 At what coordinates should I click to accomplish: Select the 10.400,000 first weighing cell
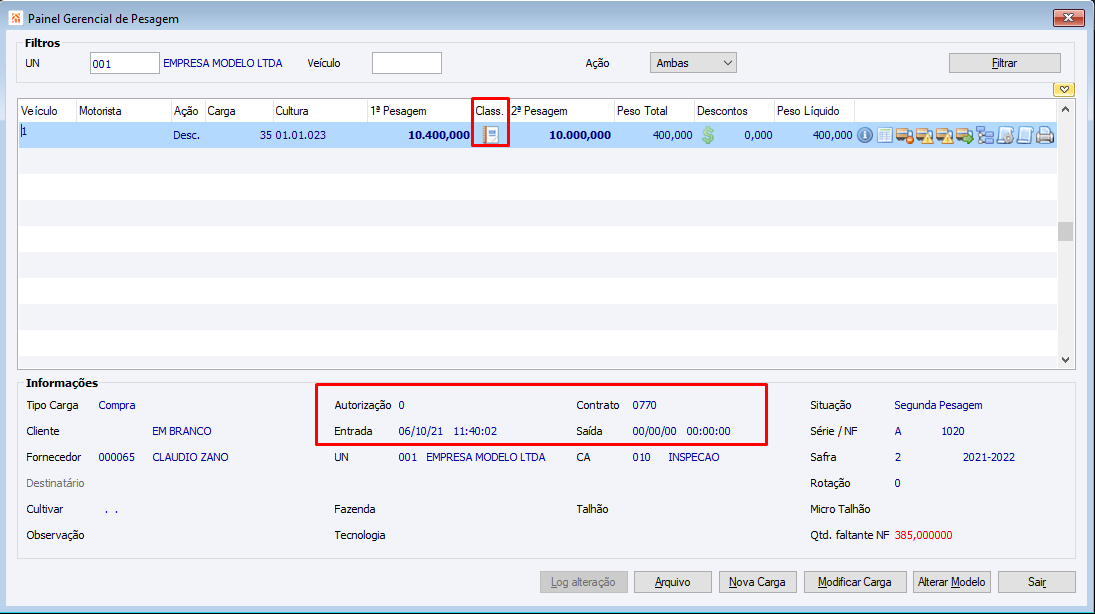pos(439,135)
